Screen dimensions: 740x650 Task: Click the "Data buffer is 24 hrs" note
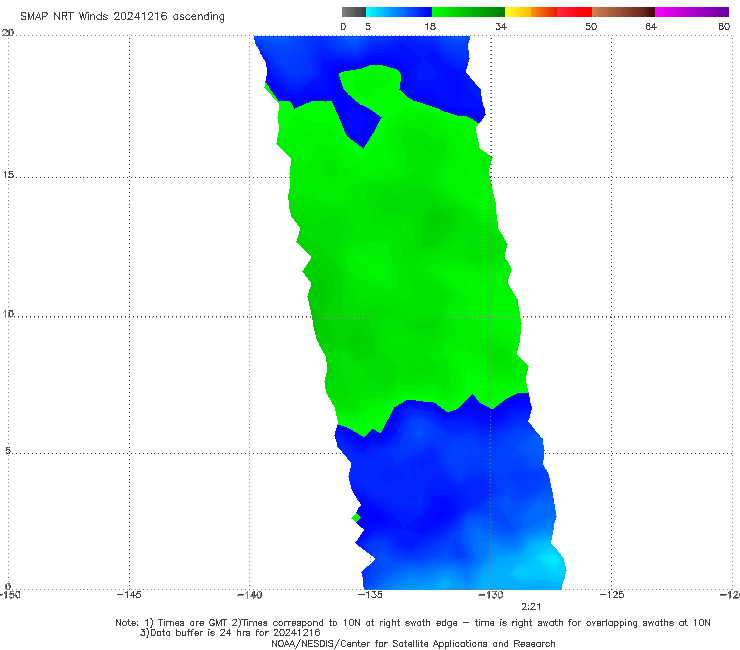[x=230, y=633]
